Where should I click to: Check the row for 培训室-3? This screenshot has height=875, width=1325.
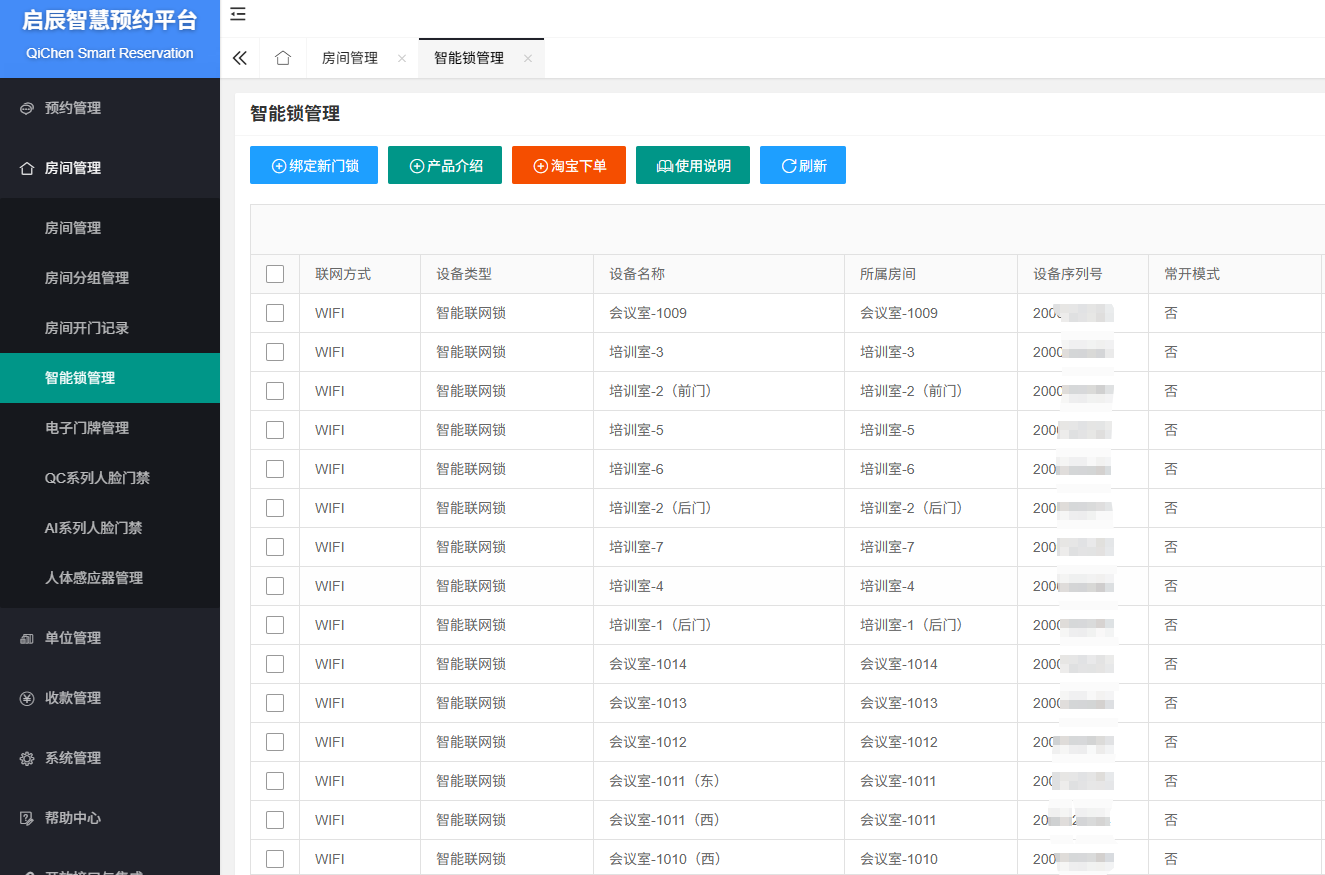point(275,352)
